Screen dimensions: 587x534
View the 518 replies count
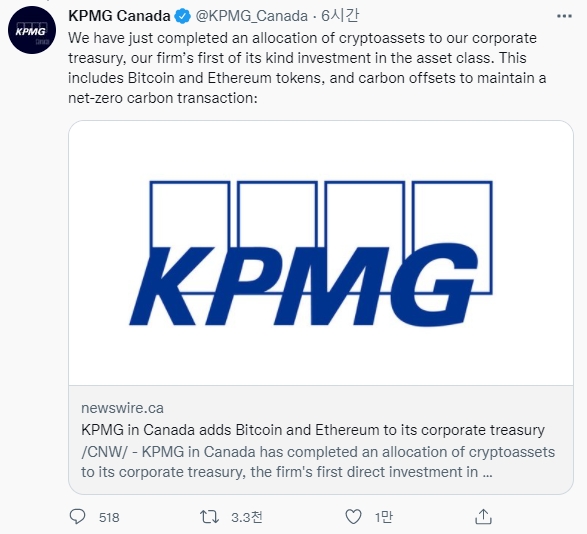pyautogui.click(x=109, y=518)
